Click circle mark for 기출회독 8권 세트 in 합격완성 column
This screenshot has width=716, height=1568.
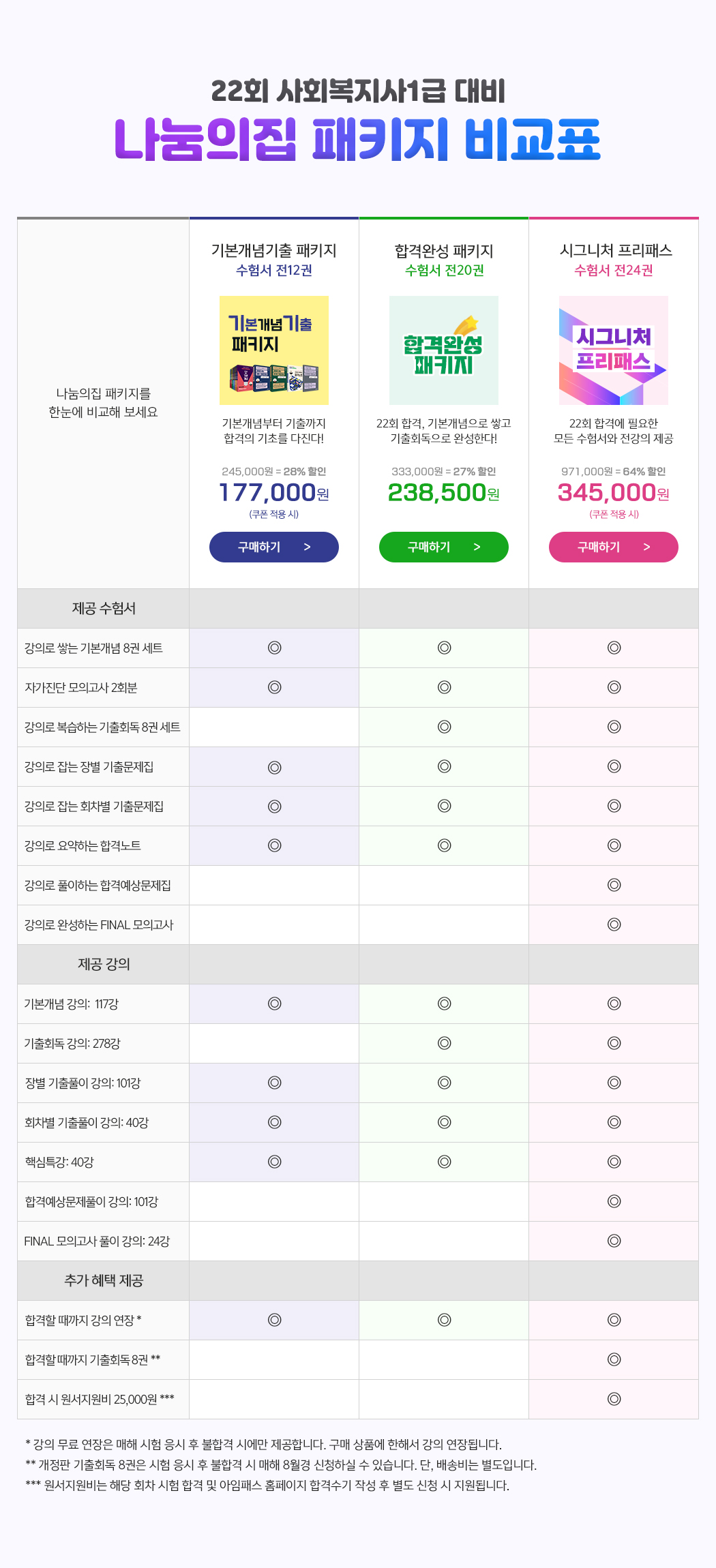444,727
